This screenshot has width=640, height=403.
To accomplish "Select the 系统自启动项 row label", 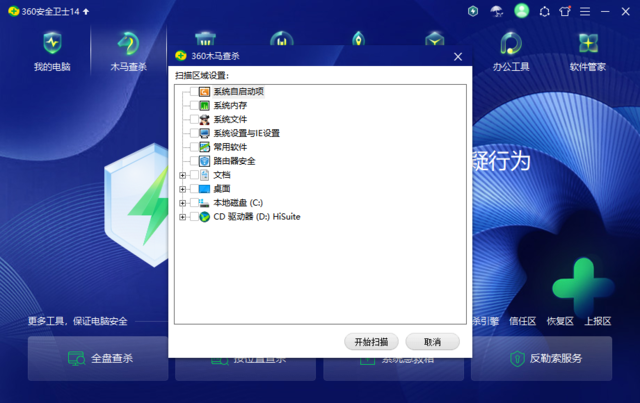I will (239, 91).
